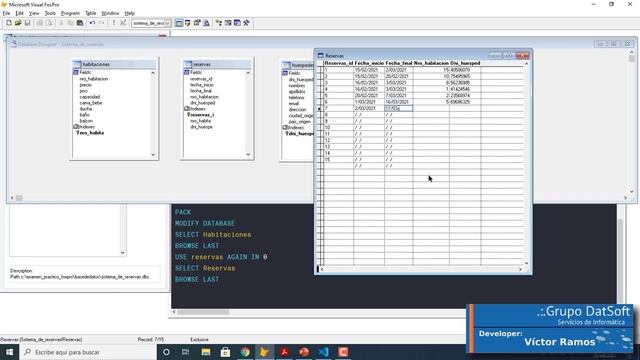The height and width of the screenshot is (360, 640).
Task: Select balcon field in habitaciones table
Action: [86, 121]
